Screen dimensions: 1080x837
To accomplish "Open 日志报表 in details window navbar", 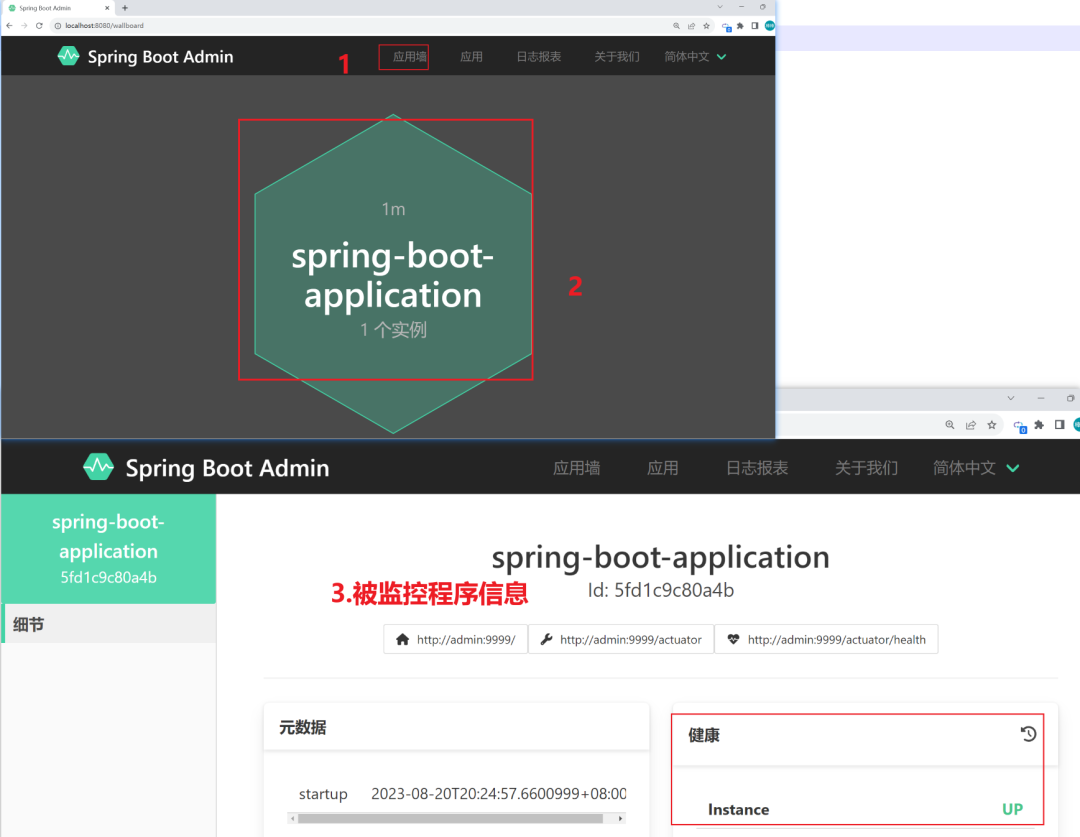I will (757, 468).
